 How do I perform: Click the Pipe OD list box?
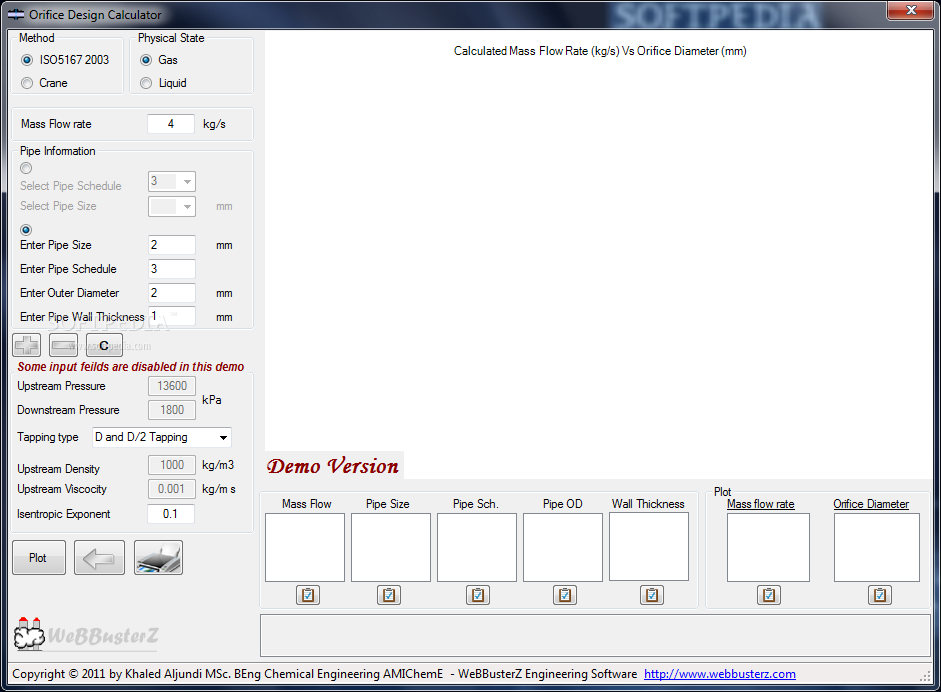[x=563, y=547]
